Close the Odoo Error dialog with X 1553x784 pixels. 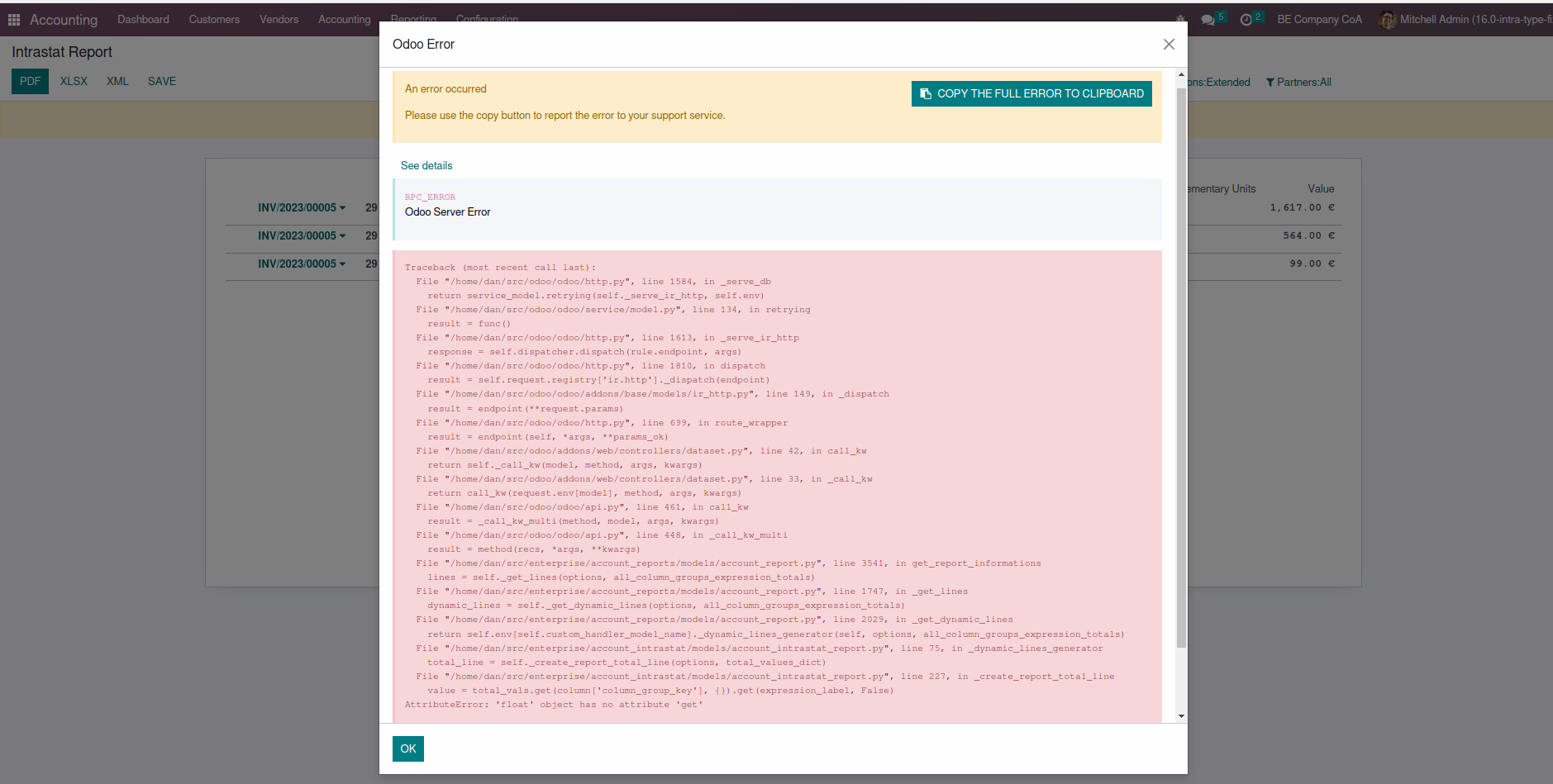tap(1169, 45)
